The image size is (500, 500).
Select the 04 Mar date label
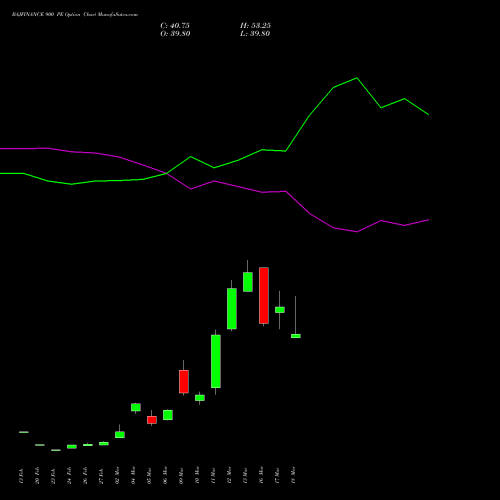tap(133, 476)
